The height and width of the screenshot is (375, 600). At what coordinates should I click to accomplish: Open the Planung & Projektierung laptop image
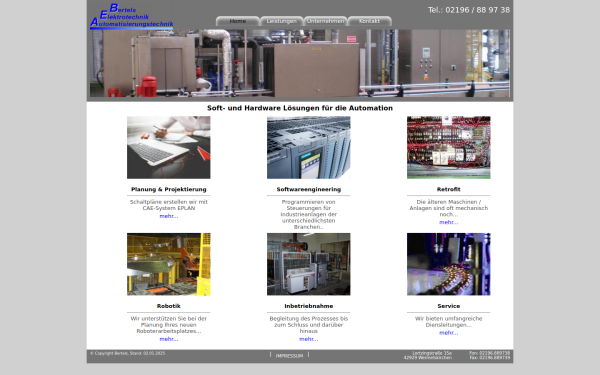[x=169, y=147]
